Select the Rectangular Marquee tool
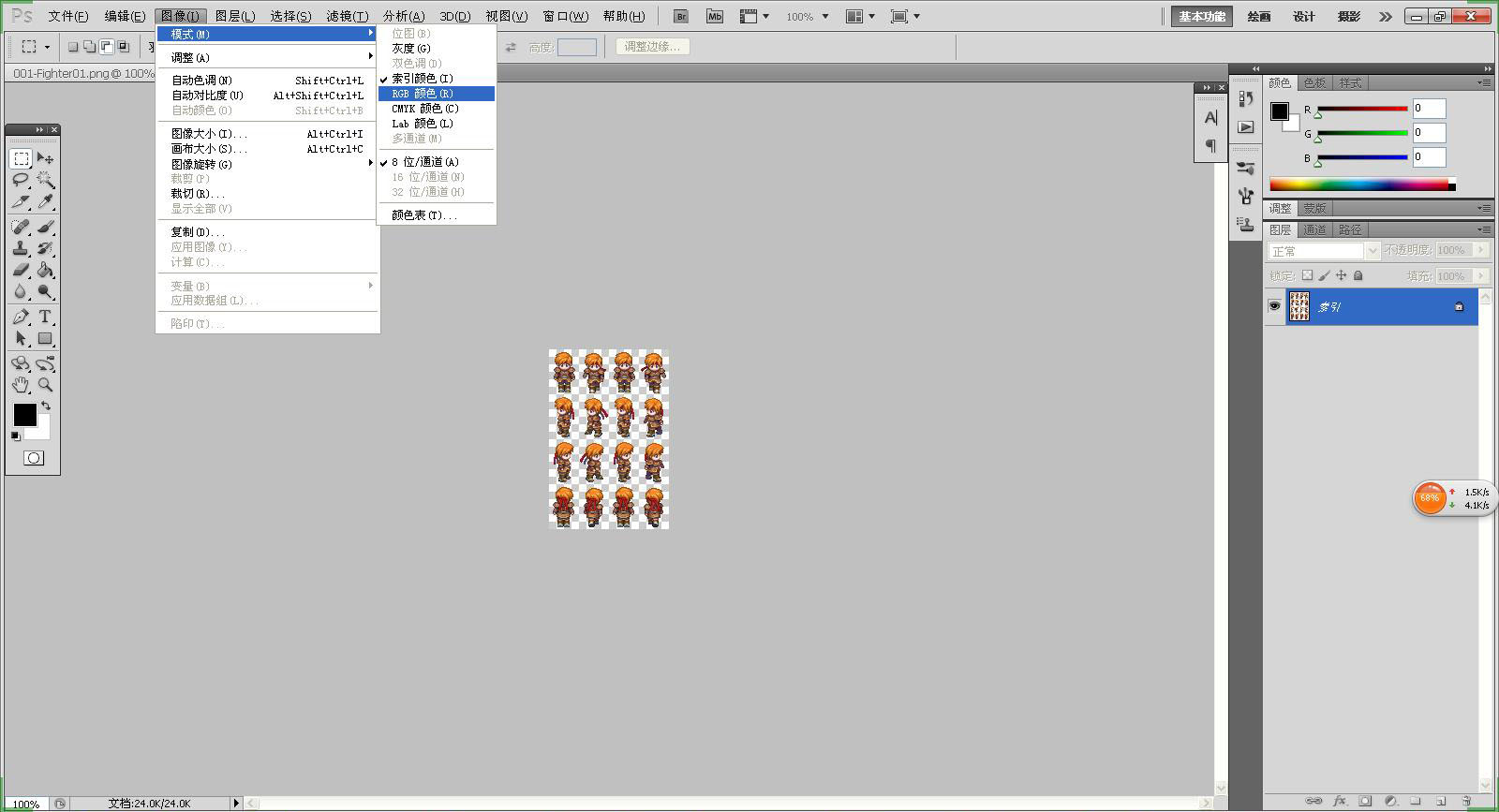Image resolution: width=1499 pixels, height=812 pixels. click(21, 158)
